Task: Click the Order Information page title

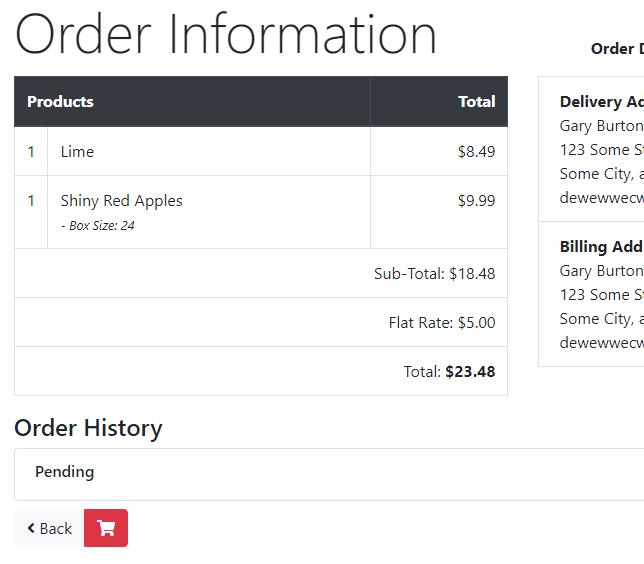Action: [x=225, y=34]
